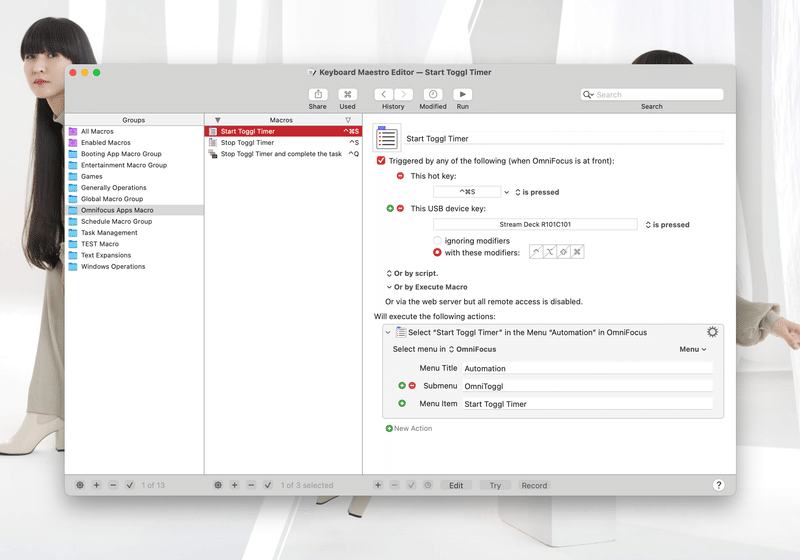Viewport: 800px width, 560px height.
Task: Toggle Command modifier for USB device key
Action: (x=578, y=252)
